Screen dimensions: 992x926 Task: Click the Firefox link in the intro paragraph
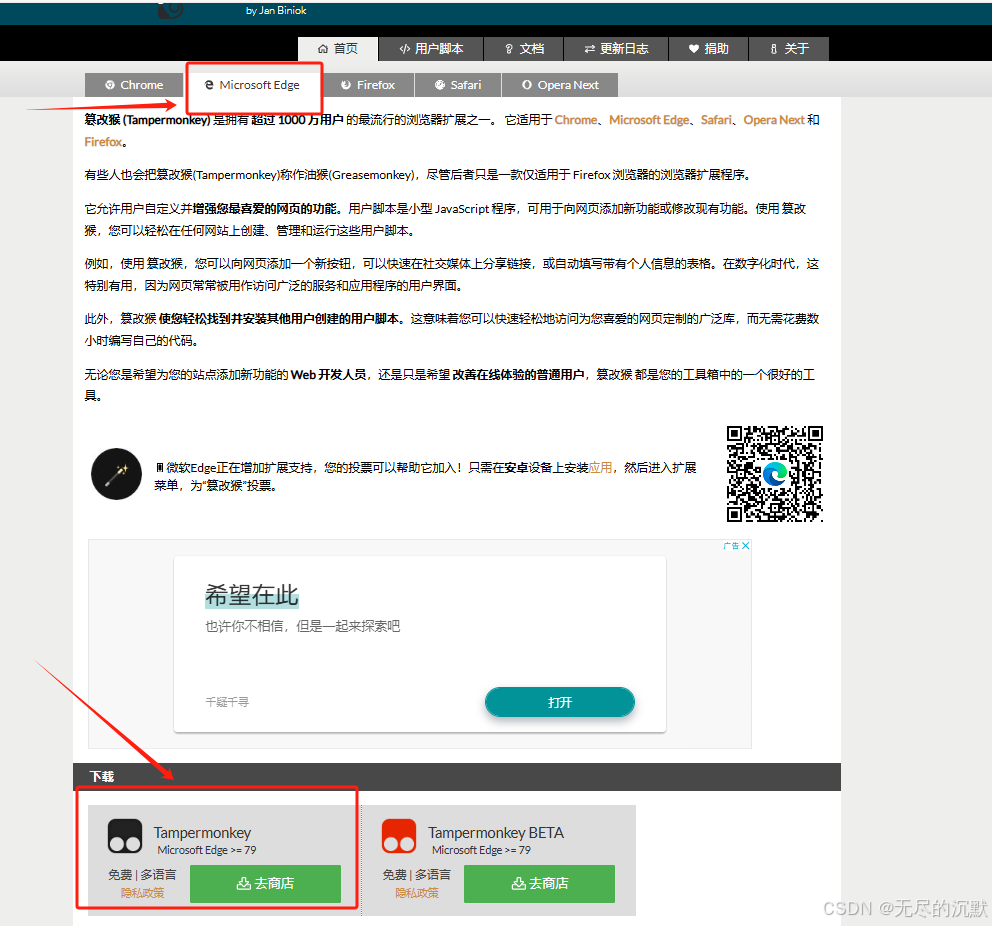(103, 142)
